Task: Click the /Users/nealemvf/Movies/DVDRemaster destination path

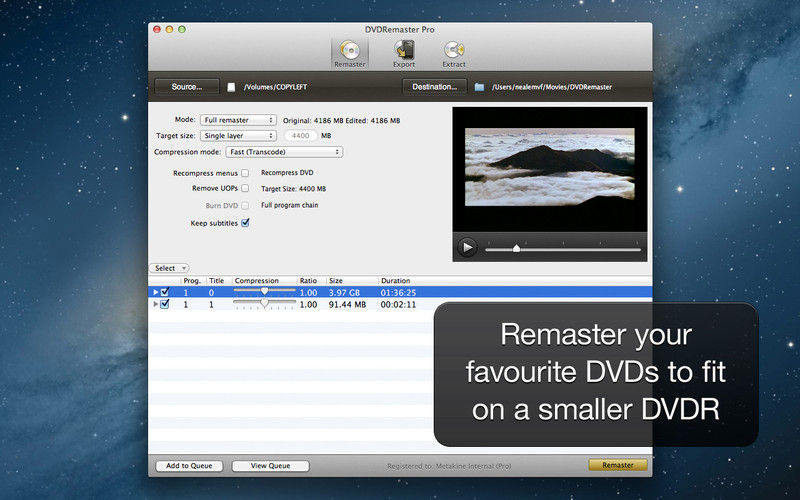Action: click(552, 87)
